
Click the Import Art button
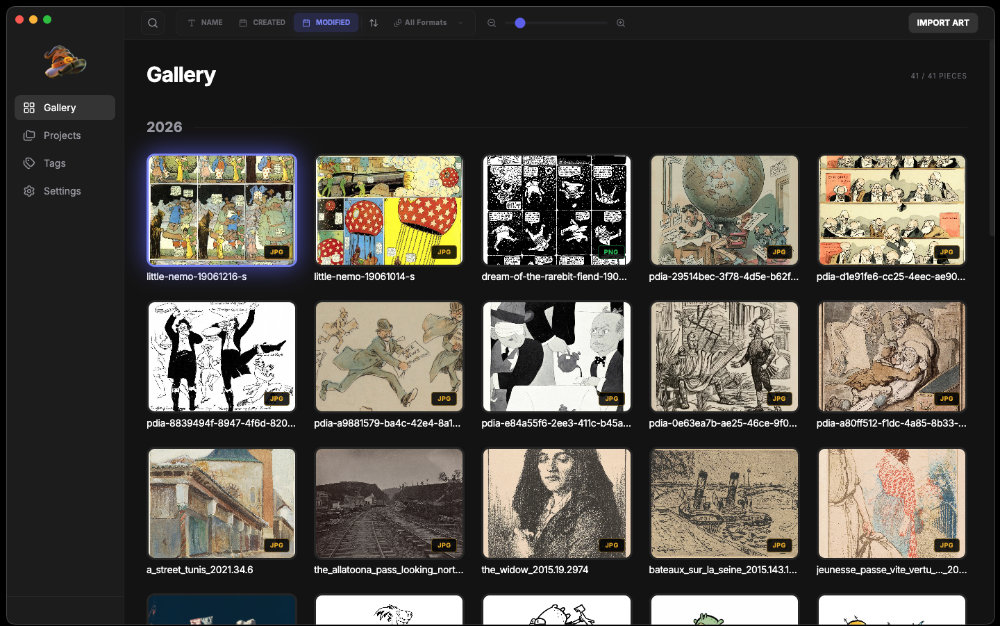[943, 23]
